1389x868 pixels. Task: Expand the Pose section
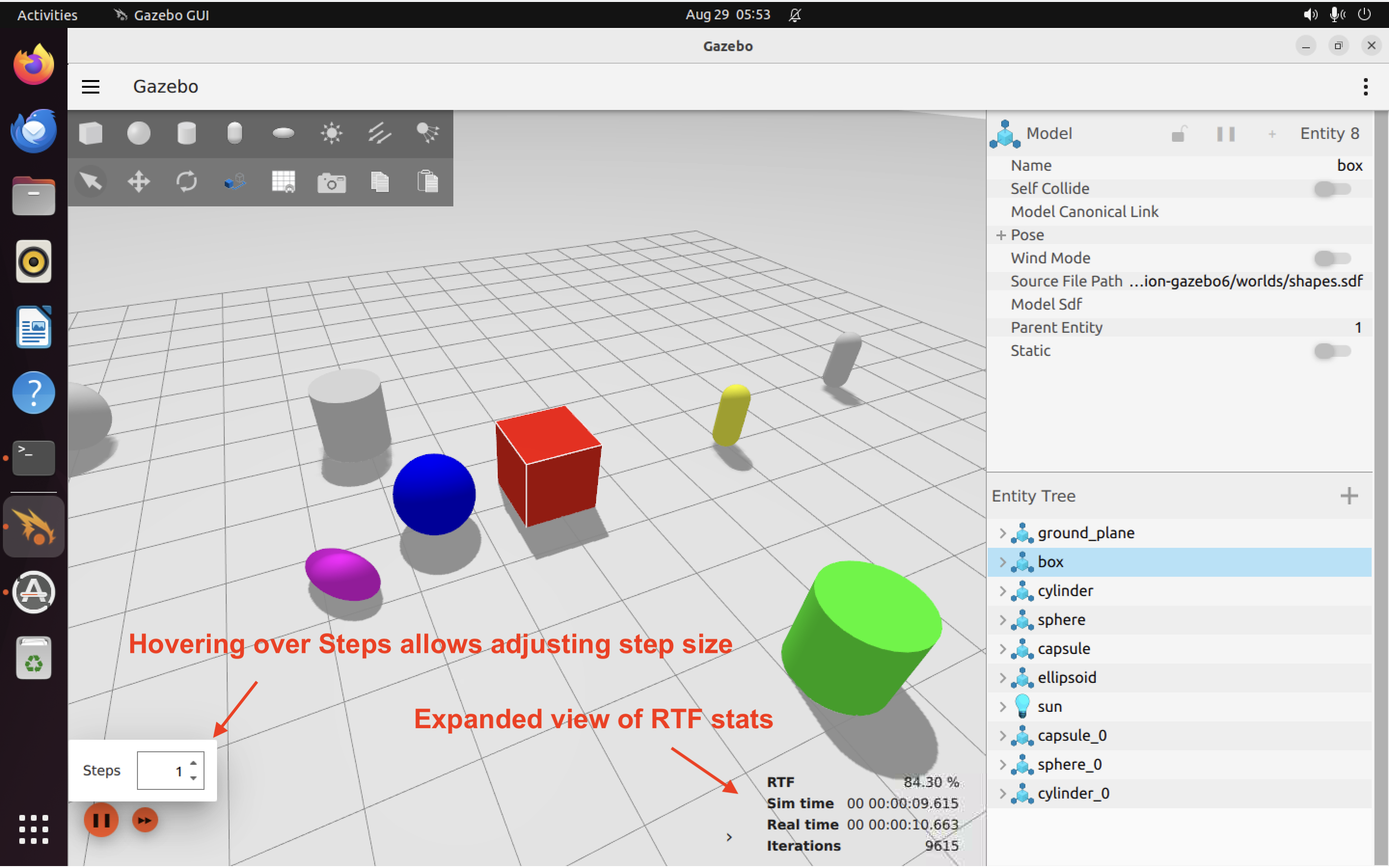coord(1001,235)
